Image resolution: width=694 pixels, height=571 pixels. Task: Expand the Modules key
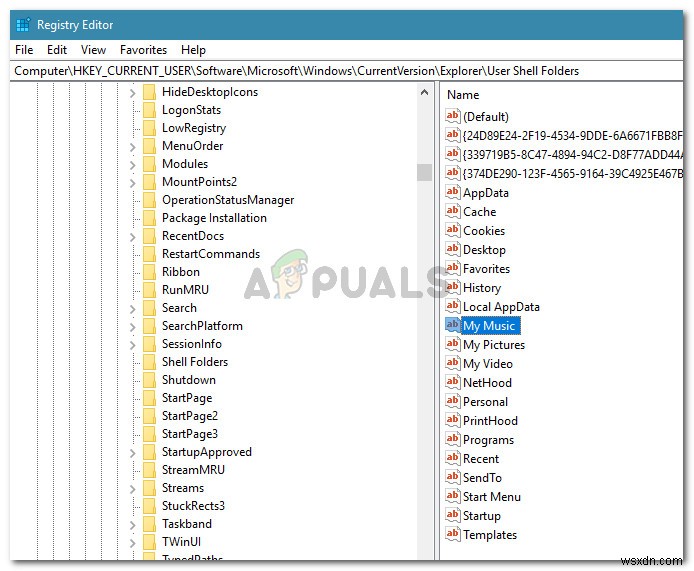132,165
